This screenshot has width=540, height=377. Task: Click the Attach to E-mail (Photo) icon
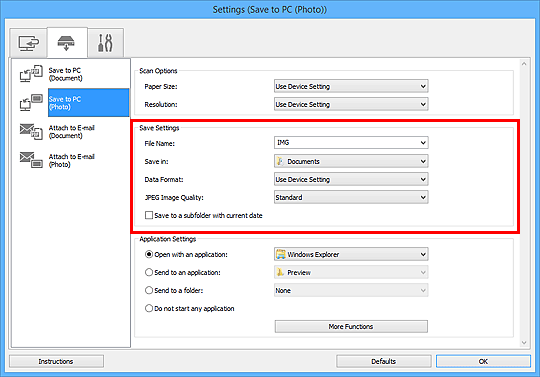31,160
